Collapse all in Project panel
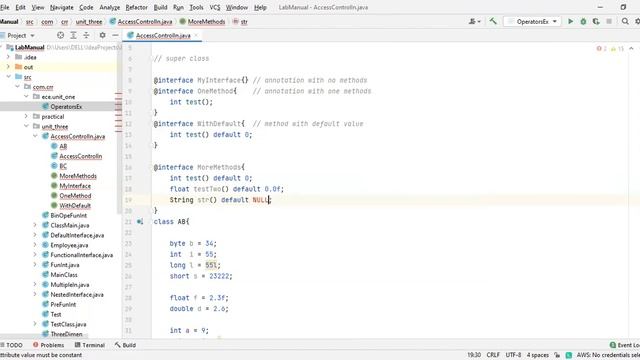 point(86,36)
